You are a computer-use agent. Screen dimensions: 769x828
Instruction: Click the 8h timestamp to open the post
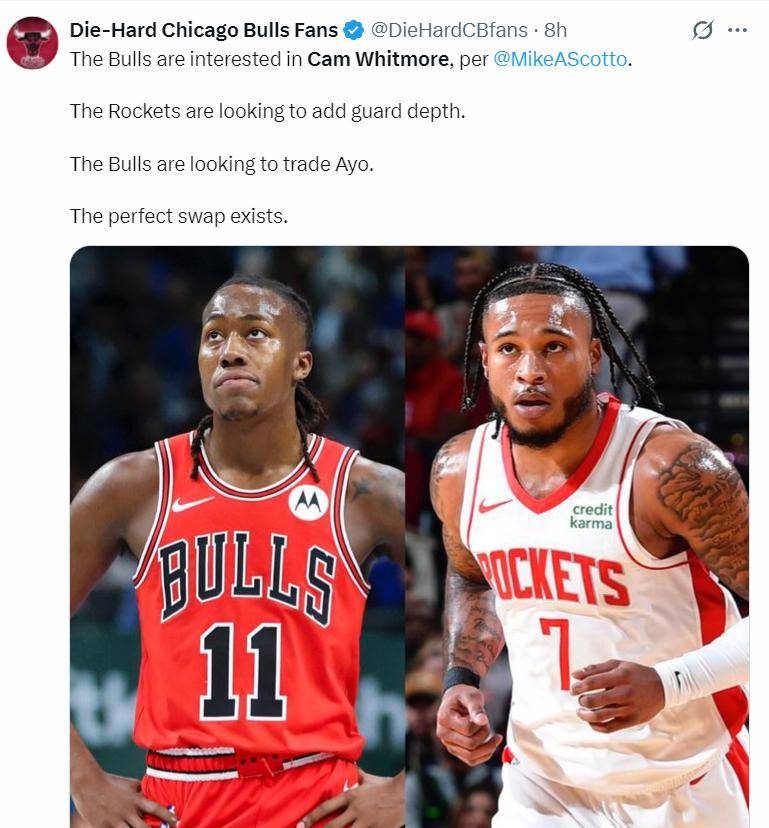556,30
